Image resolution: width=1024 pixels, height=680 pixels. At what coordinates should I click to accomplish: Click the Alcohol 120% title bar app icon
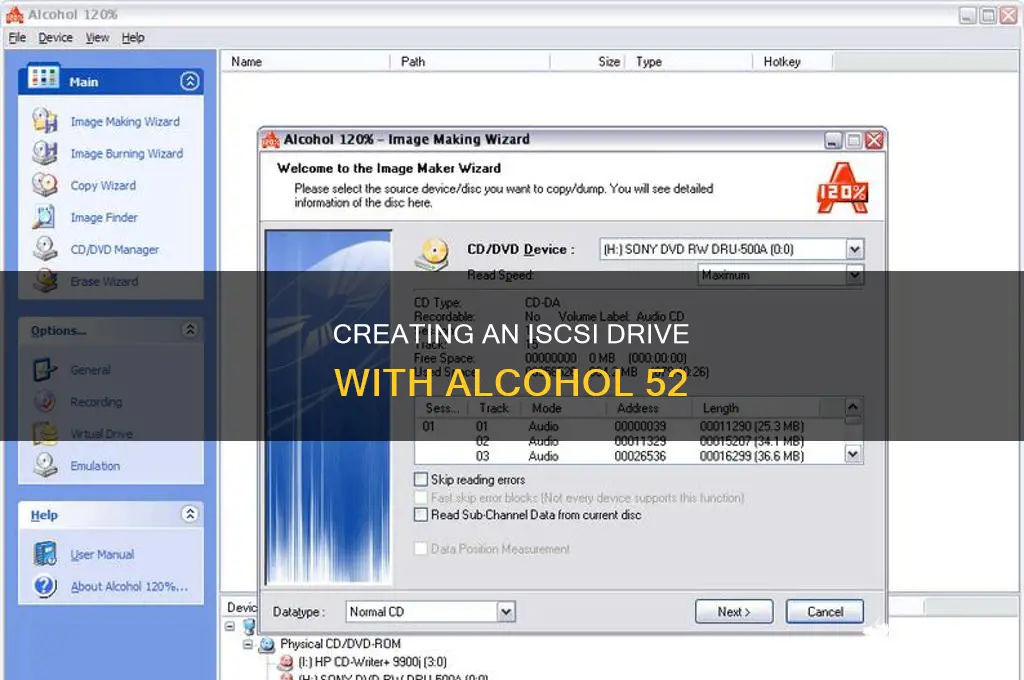(14, 14)
